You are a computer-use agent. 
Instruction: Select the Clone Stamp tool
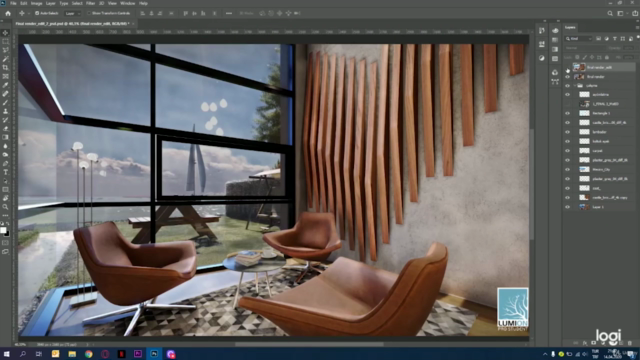click(x=5, y=111)
